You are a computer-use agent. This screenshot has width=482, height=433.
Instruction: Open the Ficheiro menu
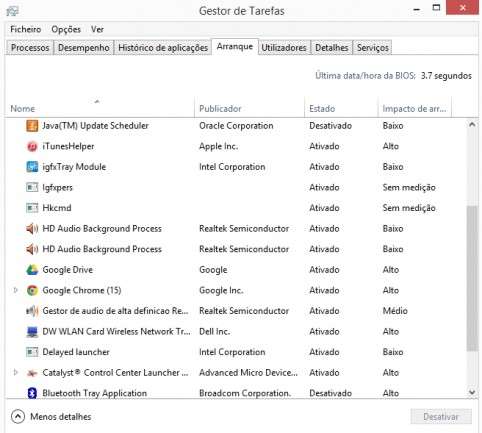click(x=26, y=29)
